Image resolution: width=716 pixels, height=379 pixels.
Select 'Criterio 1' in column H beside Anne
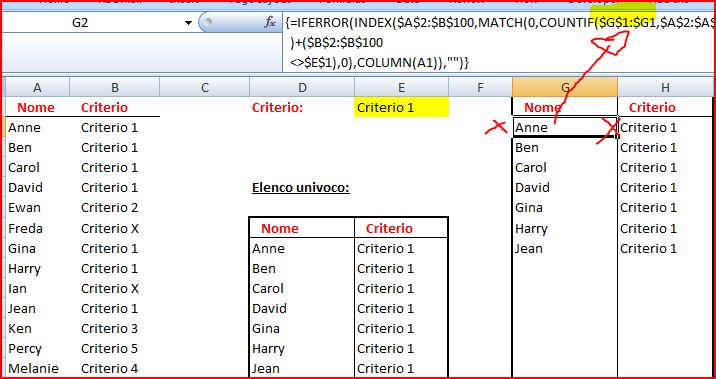point(648,127)
